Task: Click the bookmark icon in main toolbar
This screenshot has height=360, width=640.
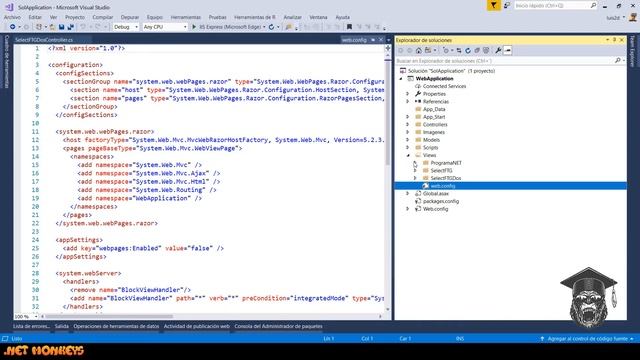Action: [349, 27]
